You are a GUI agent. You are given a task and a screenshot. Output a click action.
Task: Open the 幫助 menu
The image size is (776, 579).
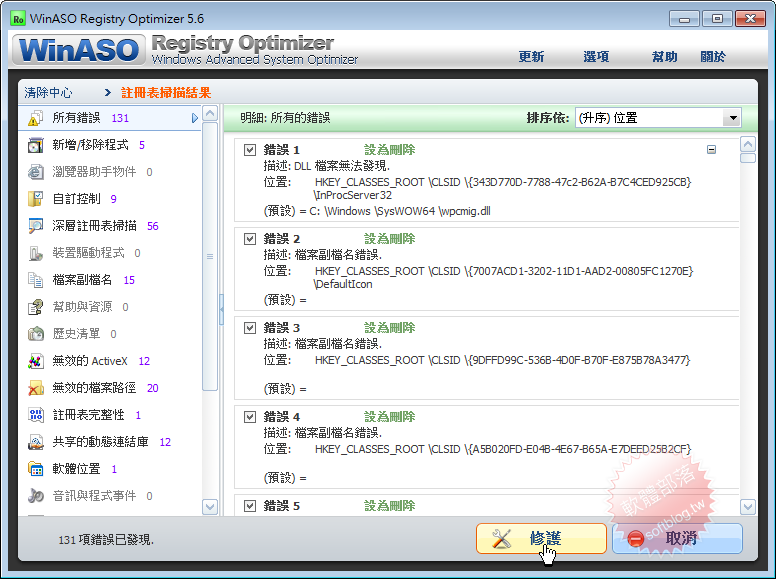click(664, 57)
